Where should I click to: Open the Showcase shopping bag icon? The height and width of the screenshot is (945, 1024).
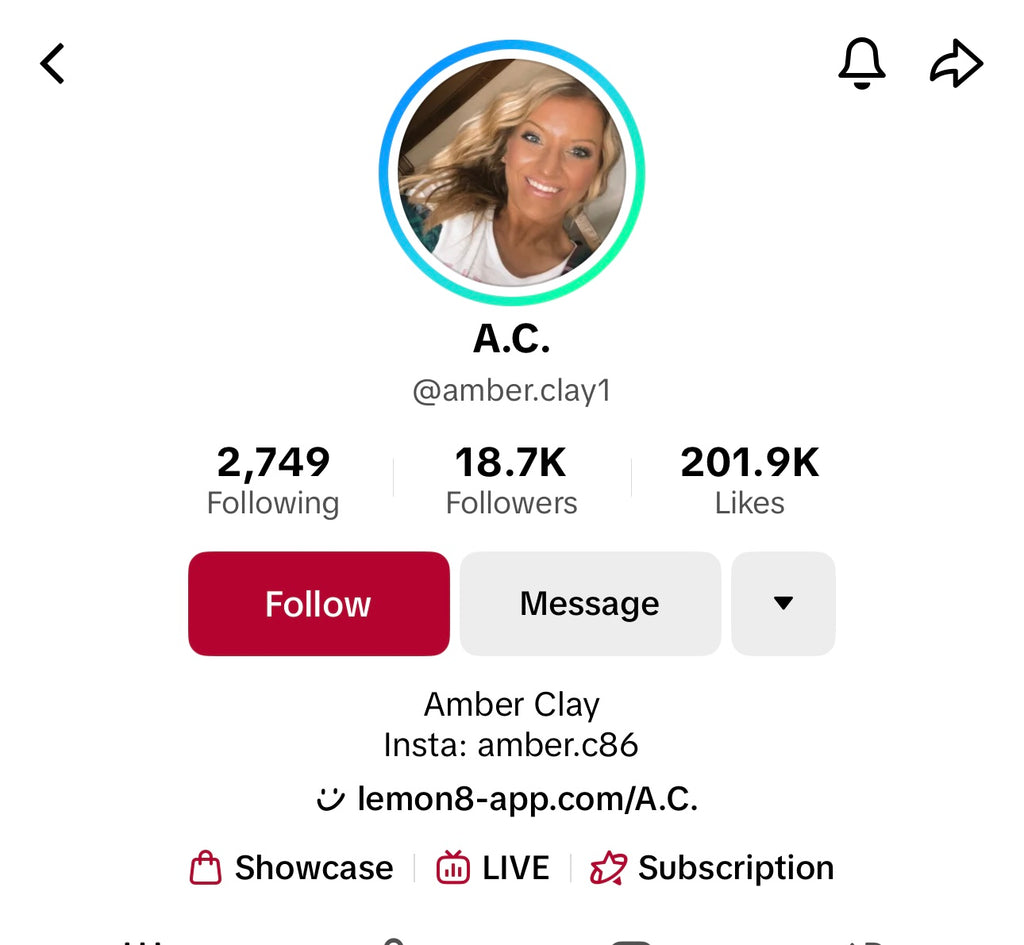205,867
